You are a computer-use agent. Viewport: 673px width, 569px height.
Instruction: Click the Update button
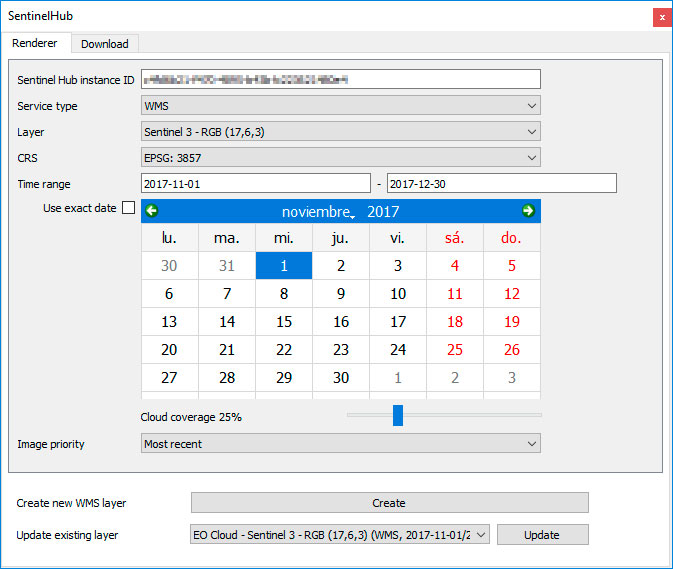pyautogui.click(x=543, y=535)
